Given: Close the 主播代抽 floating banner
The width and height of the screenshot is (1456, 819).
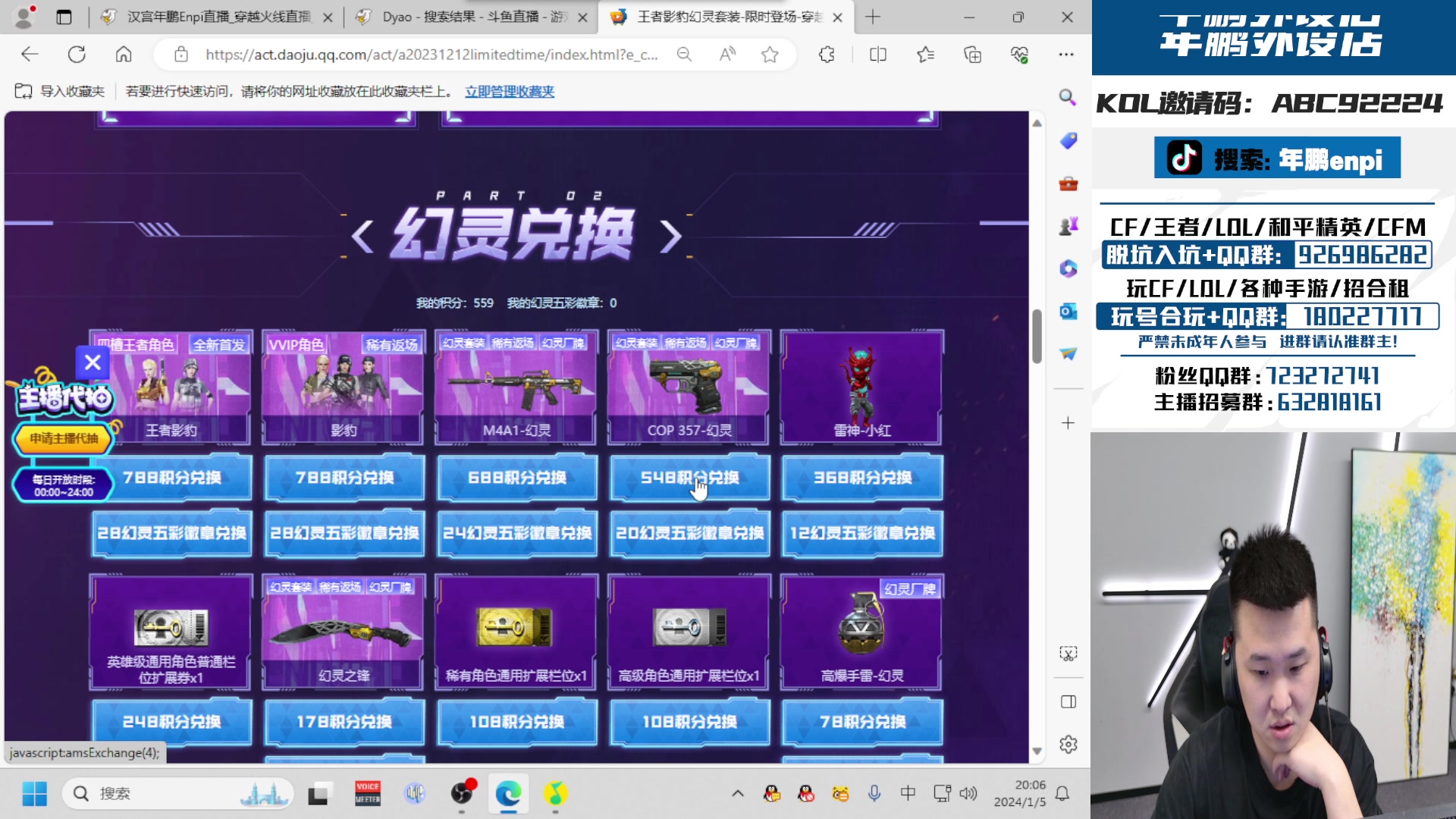Looking at the screenshot, I should 93,362.
